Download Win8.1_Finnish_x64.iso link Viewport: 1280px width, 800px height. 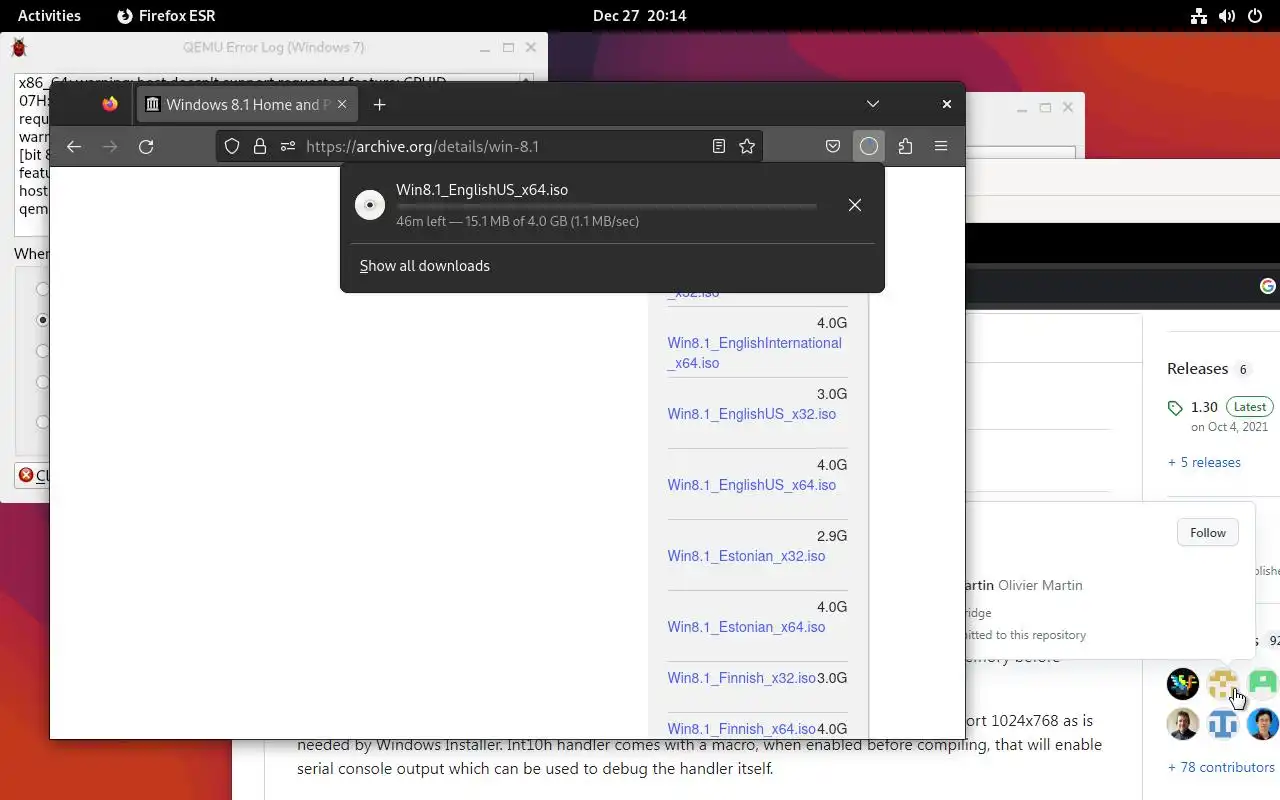point(742,729)
